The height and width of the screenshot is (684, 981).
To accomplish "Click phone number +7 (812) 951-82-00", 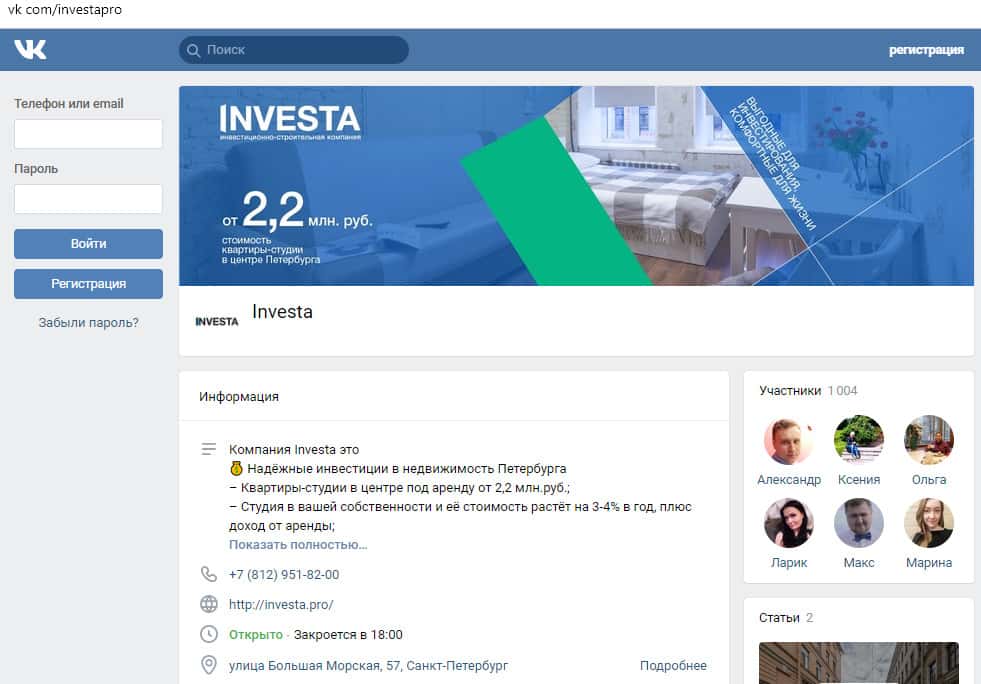I will tap(284, 574).
